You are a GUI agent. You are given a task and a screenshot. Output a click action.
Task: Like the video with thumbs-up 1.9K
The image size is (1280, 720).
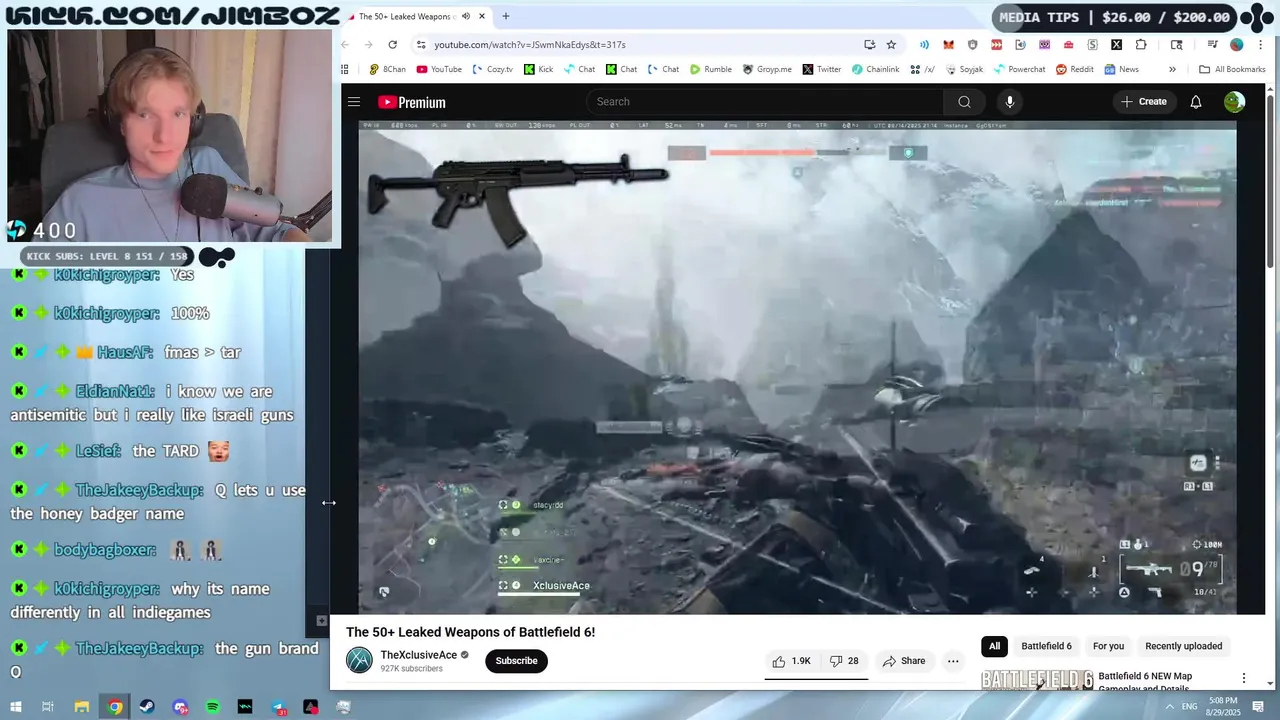792,661
